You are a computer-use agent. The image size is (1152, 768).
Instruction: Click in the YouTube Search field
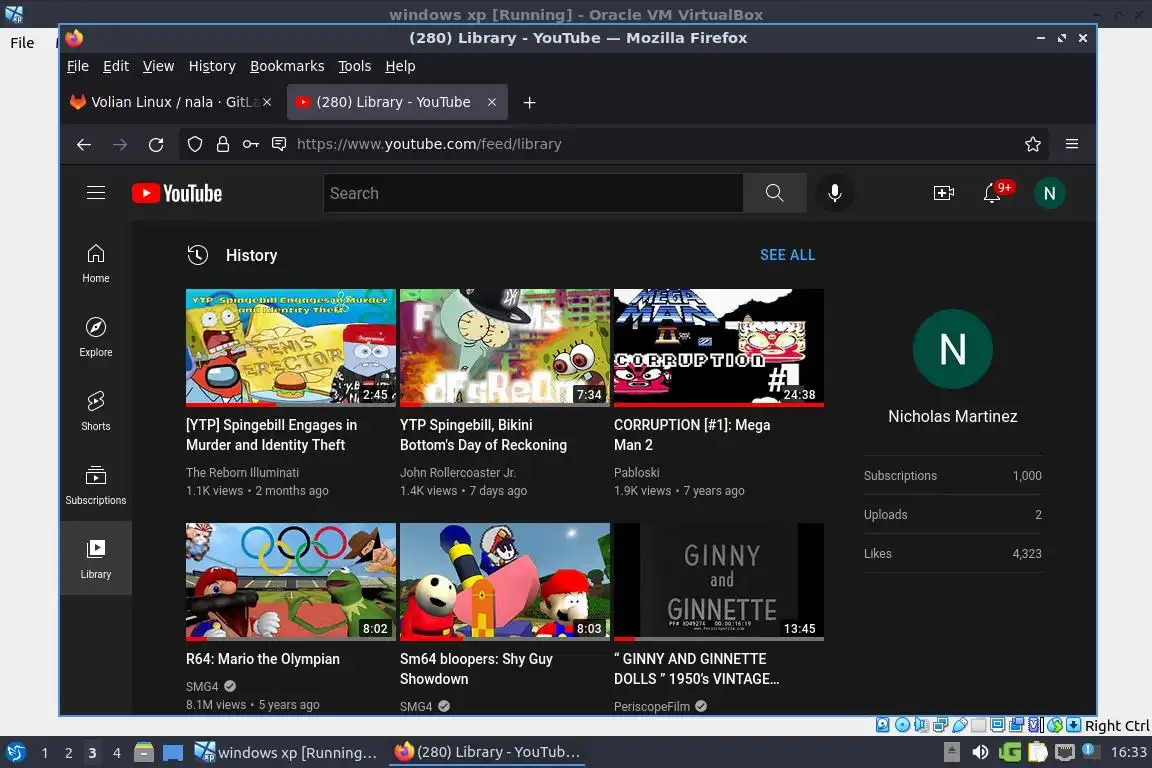tap(533, 193)
